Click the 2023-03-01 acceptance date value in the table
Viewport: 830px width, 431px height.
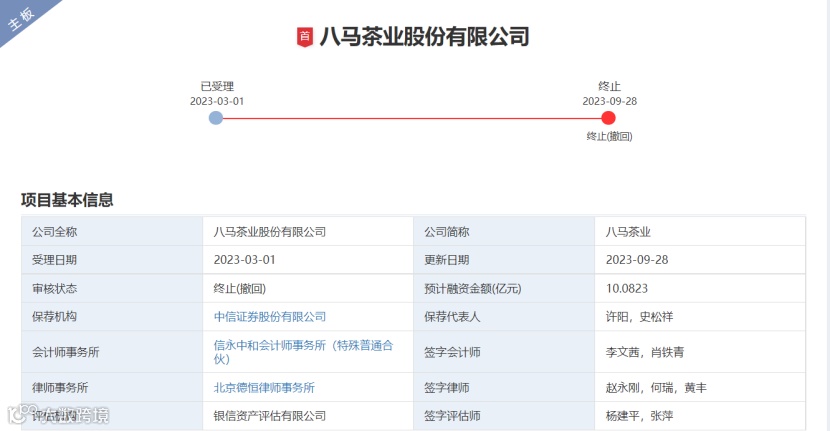[x=245, y=260]
